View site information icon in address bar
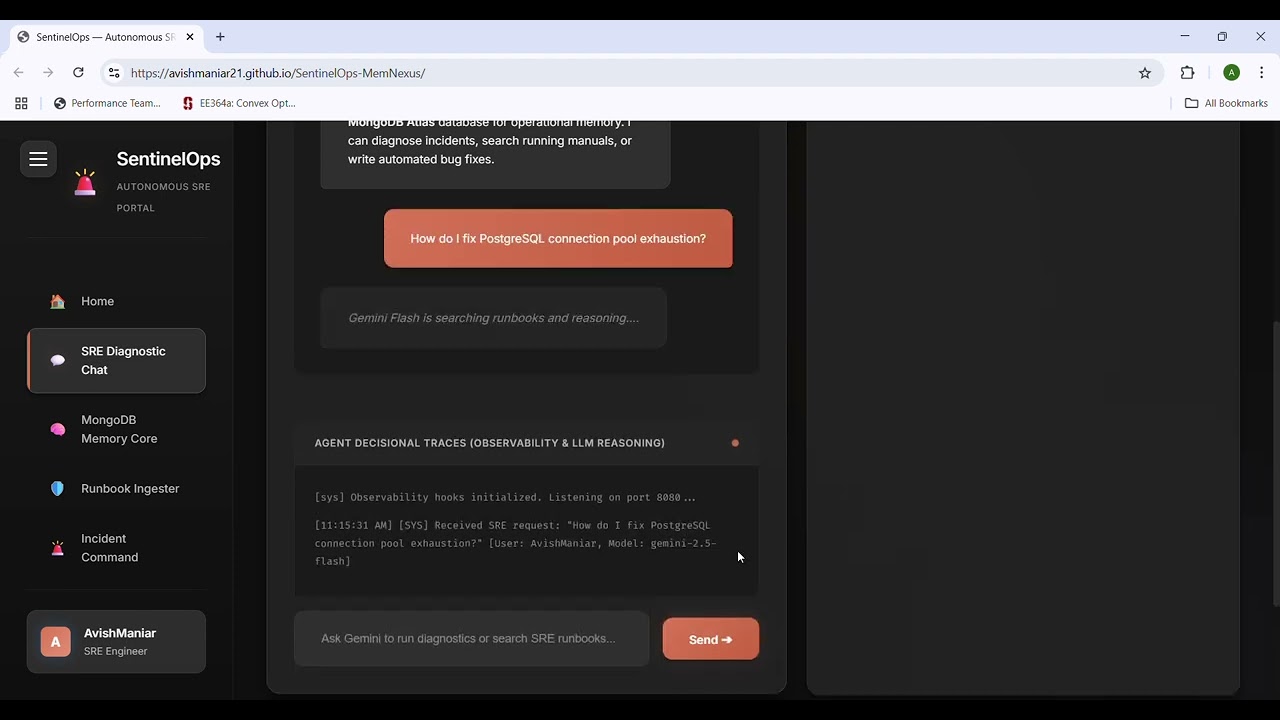This screenshot has width=1280, height=720. point(114,73)
